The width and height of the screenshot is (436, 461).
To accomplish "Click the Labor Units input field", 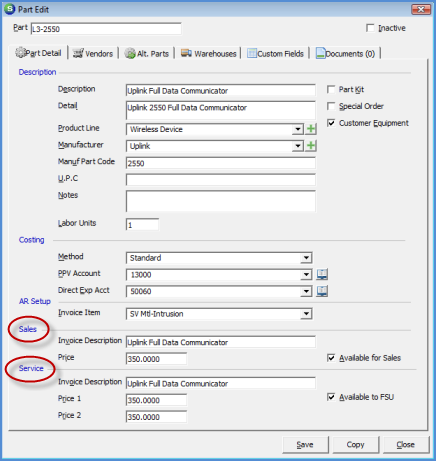I will (142, 225).
